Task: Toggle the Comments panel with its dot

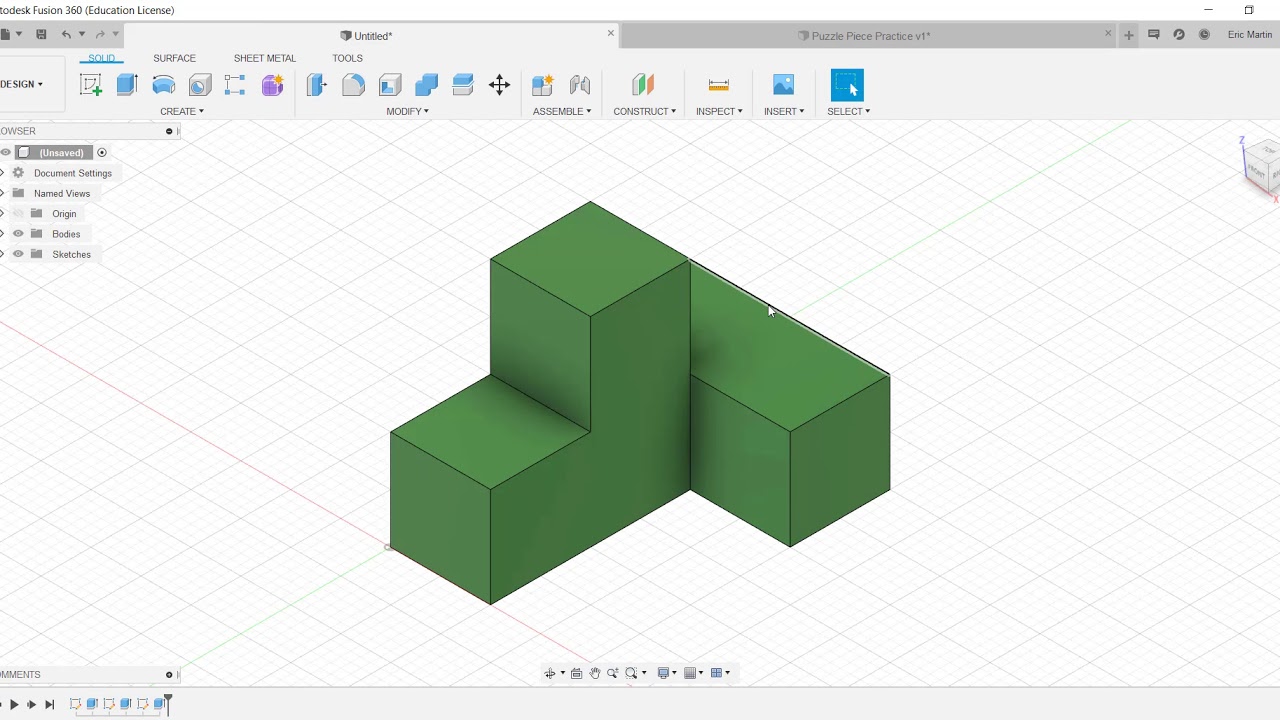Action: (169, 674)
